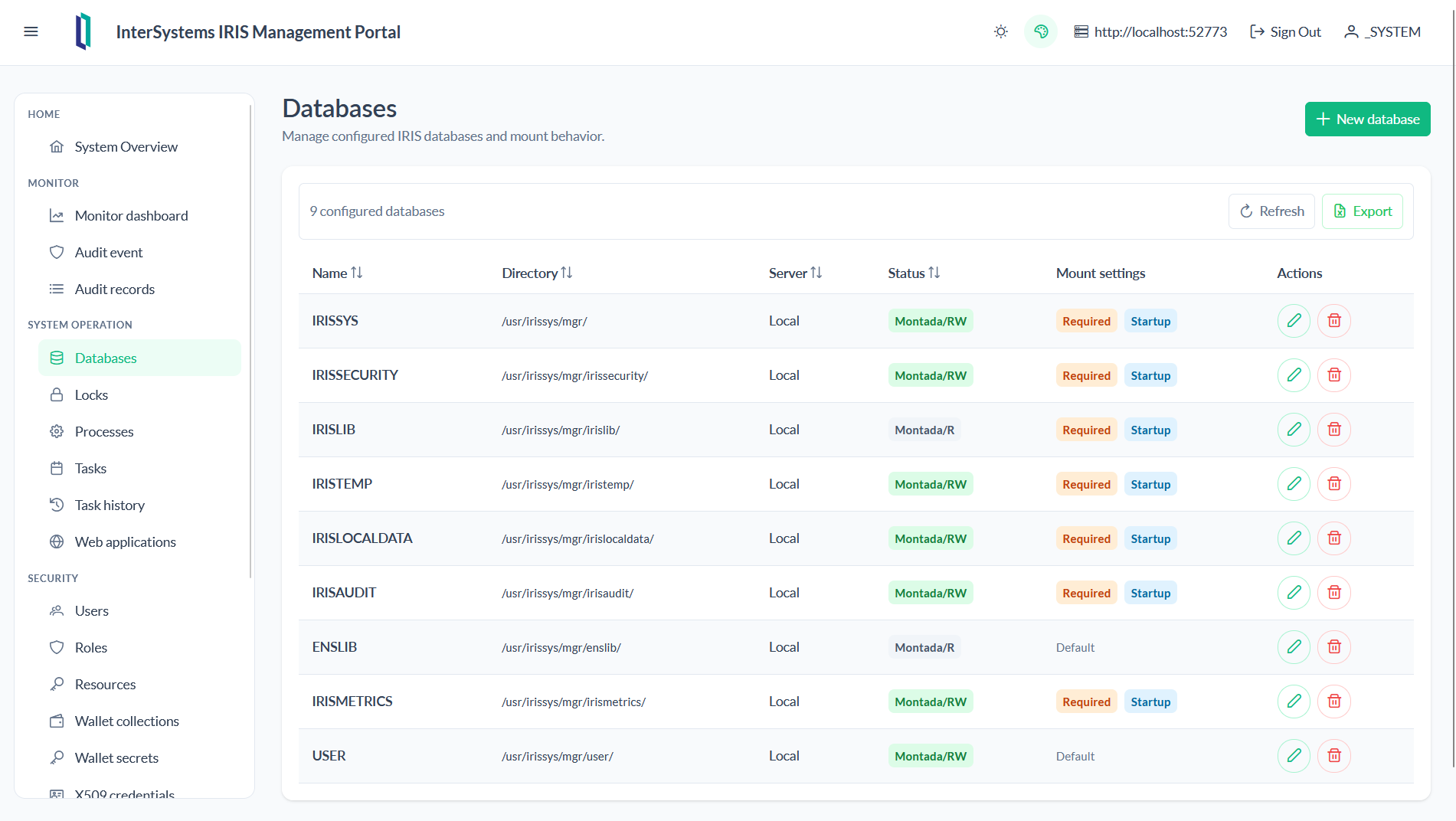Screen dimensions: 1456x821
Task: Open the Locks page
Action: pyautogui.click(x=139, y=394)
